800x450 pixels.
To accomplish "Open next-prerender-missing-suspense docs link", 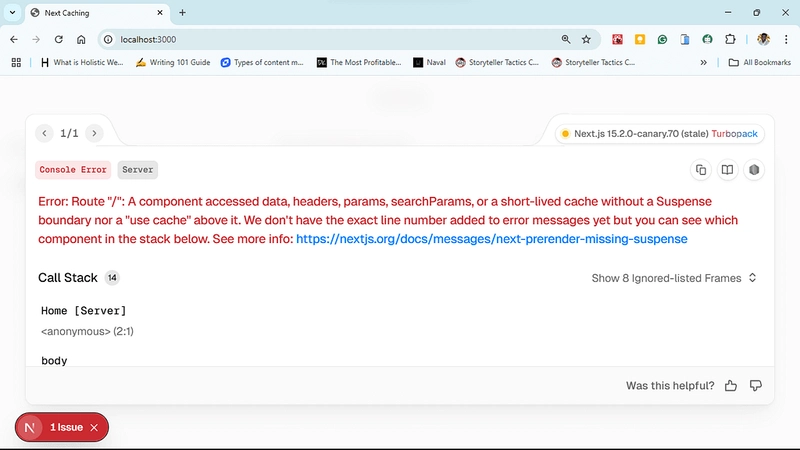I will [x=492, y=239].
